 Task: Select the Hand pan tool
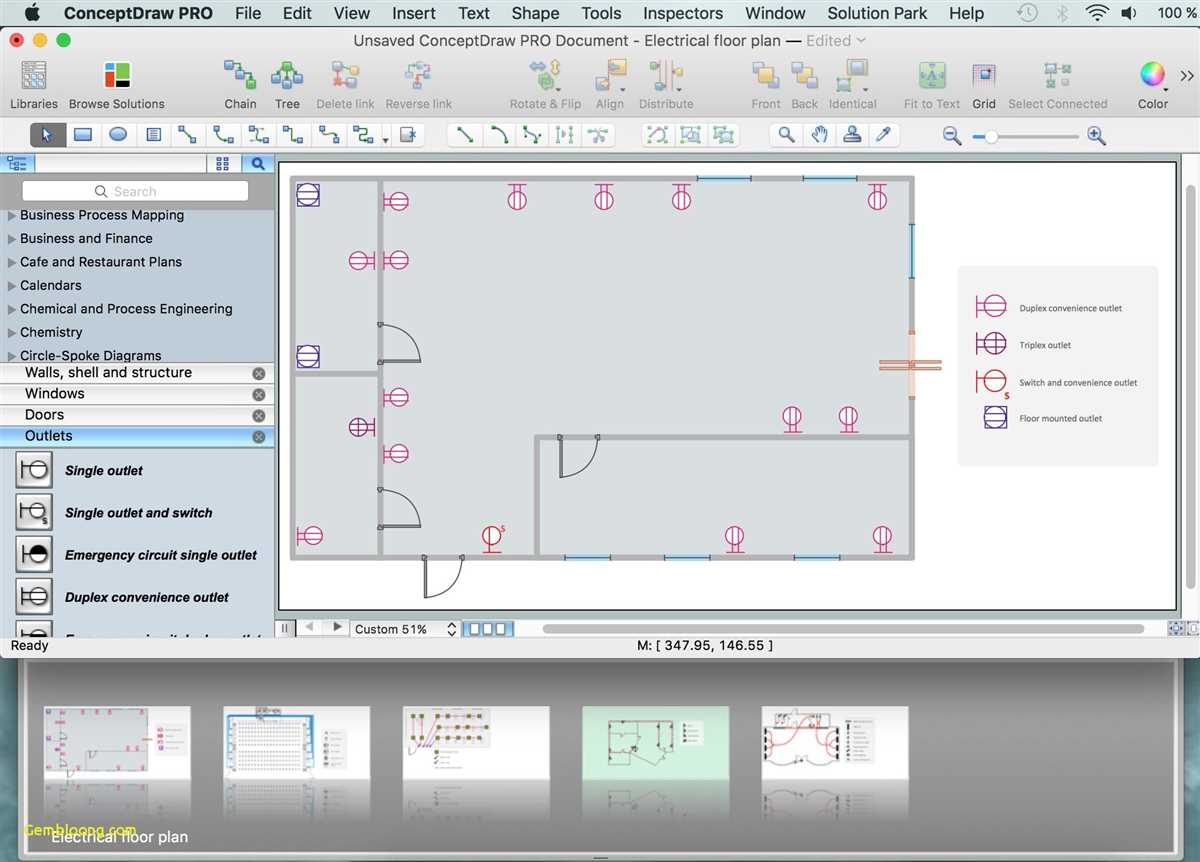[x=820, y=134]
